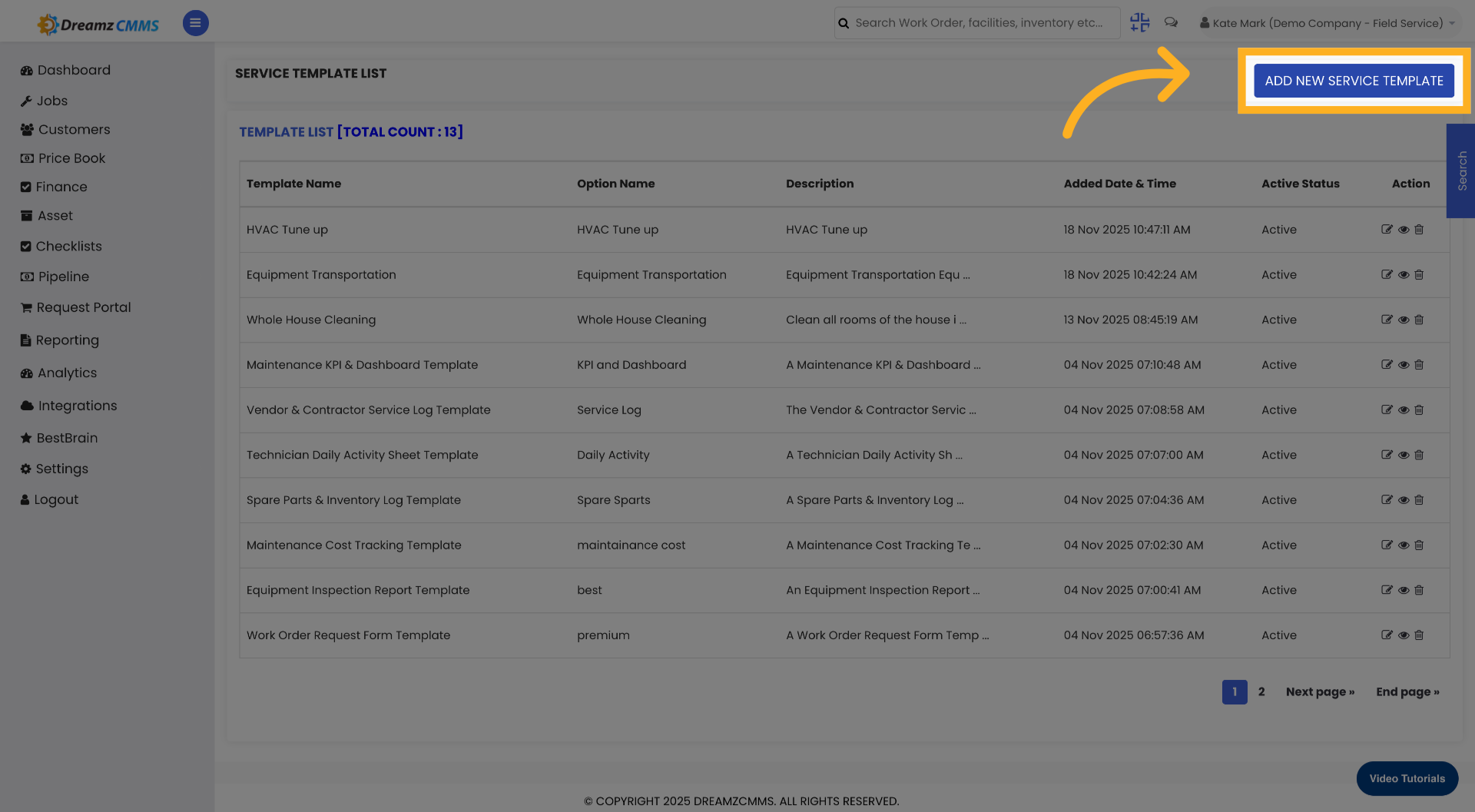The height and width of the screenshot is (812, 1475).
Task: Focus the global work order search field
Action: (977, 23)
